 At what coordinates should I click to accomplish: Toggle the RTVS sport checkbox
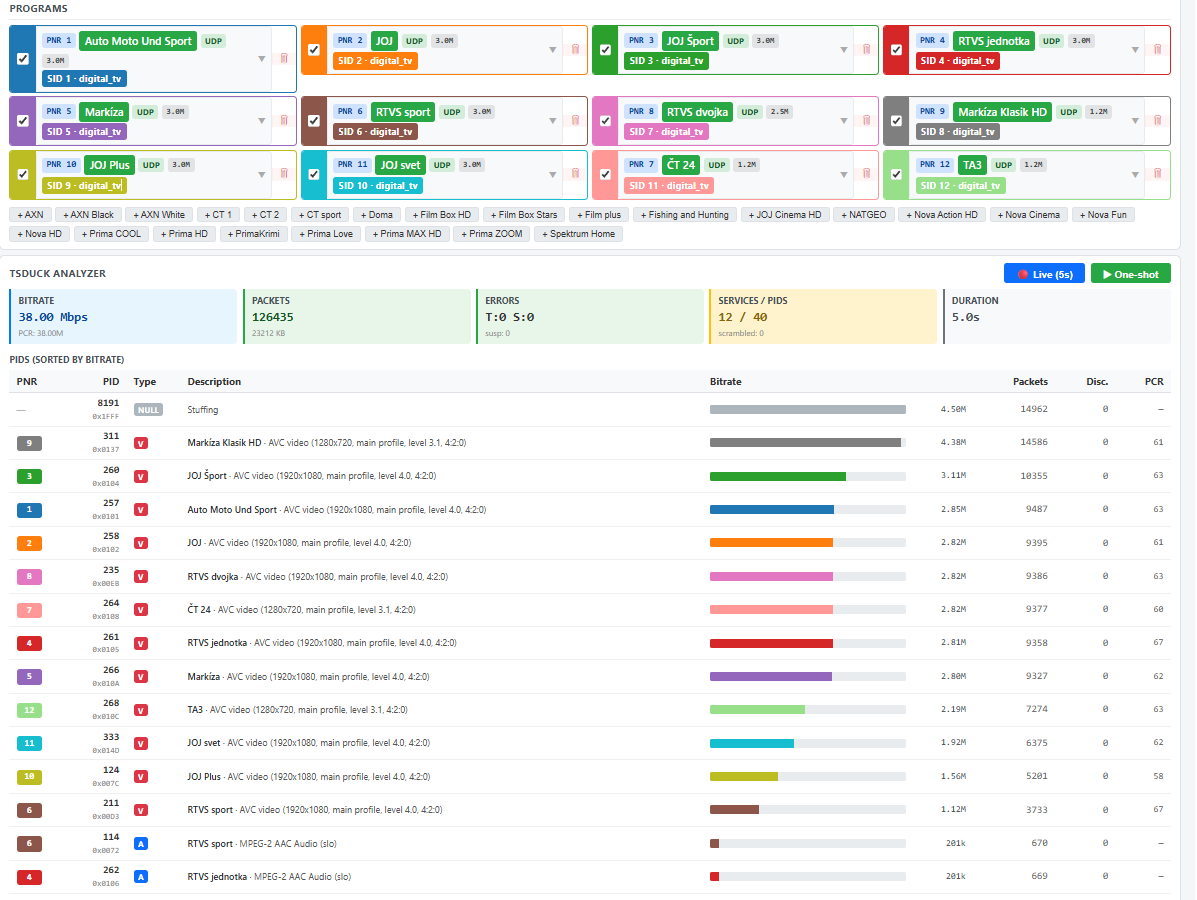(314, 121)
